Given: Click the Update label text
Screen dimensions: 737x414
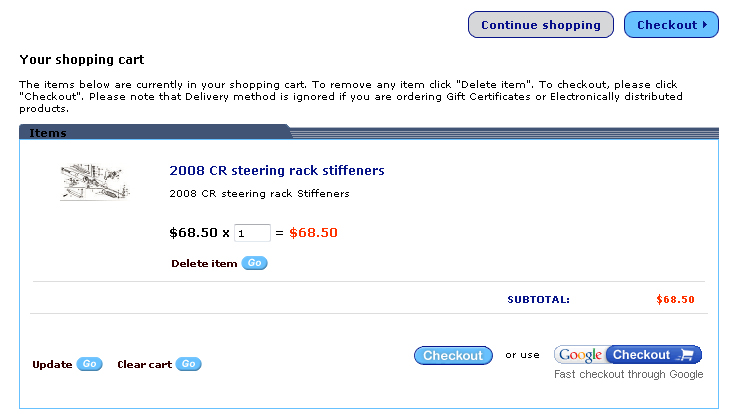Looking at the screenshot, I should pyautogui.click(x=52, y=364).
